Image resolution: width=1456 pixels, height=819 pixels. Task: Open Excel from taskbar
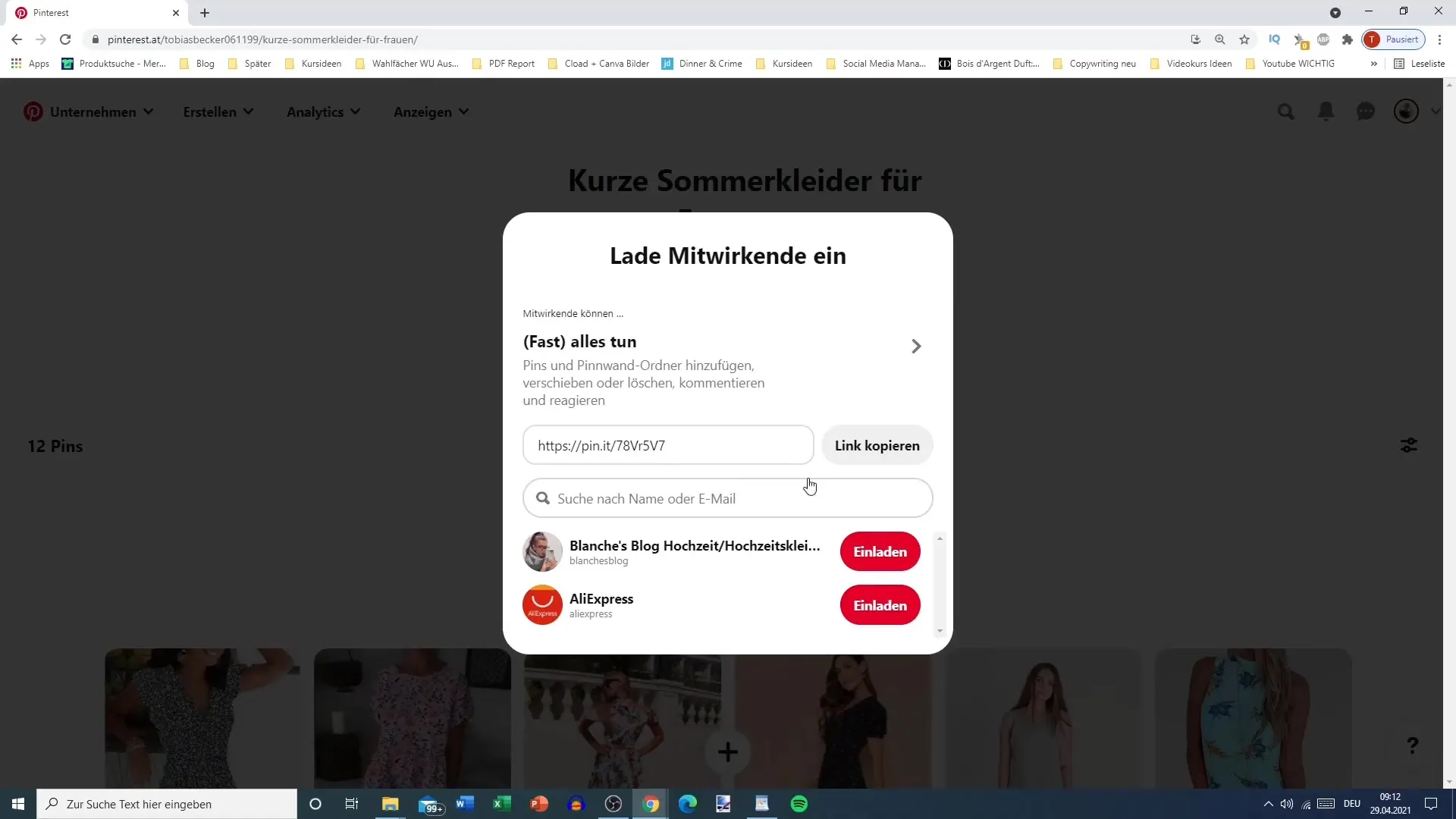coord(501,804)
